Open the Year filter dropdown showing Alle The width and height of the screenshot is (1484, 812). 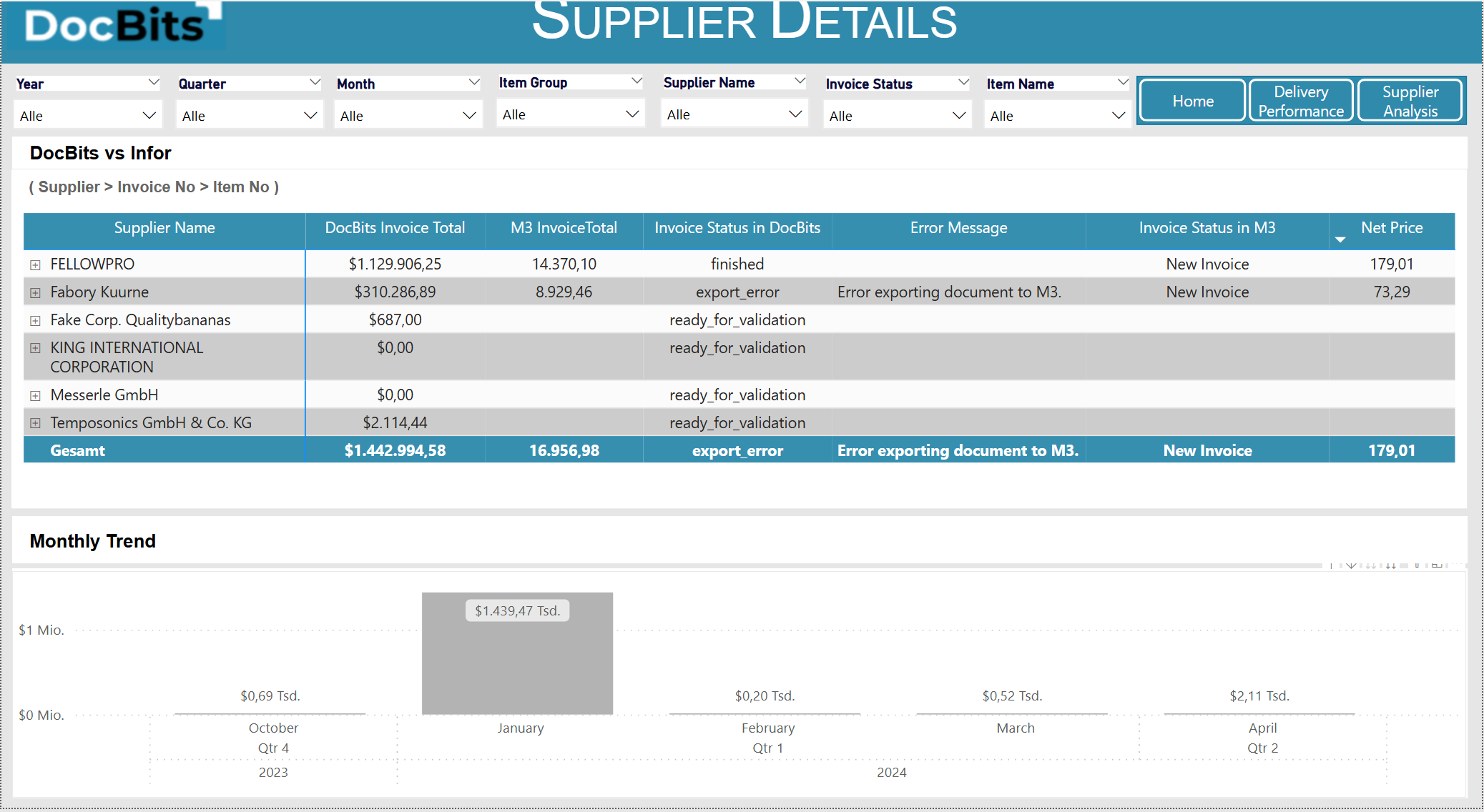(x=88, y=115)
